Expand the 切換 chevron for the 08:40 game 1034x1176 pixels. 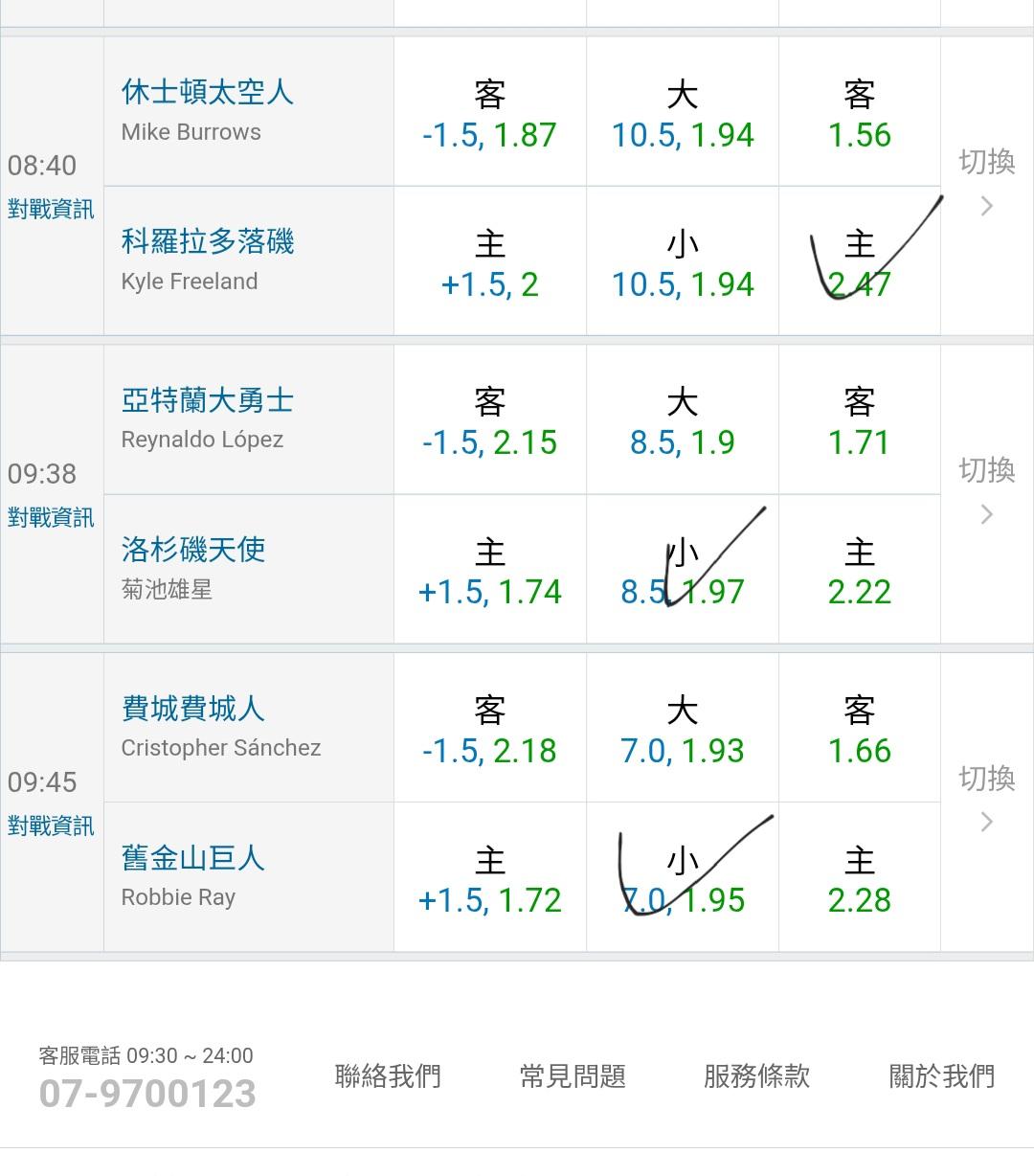[986, 185]
